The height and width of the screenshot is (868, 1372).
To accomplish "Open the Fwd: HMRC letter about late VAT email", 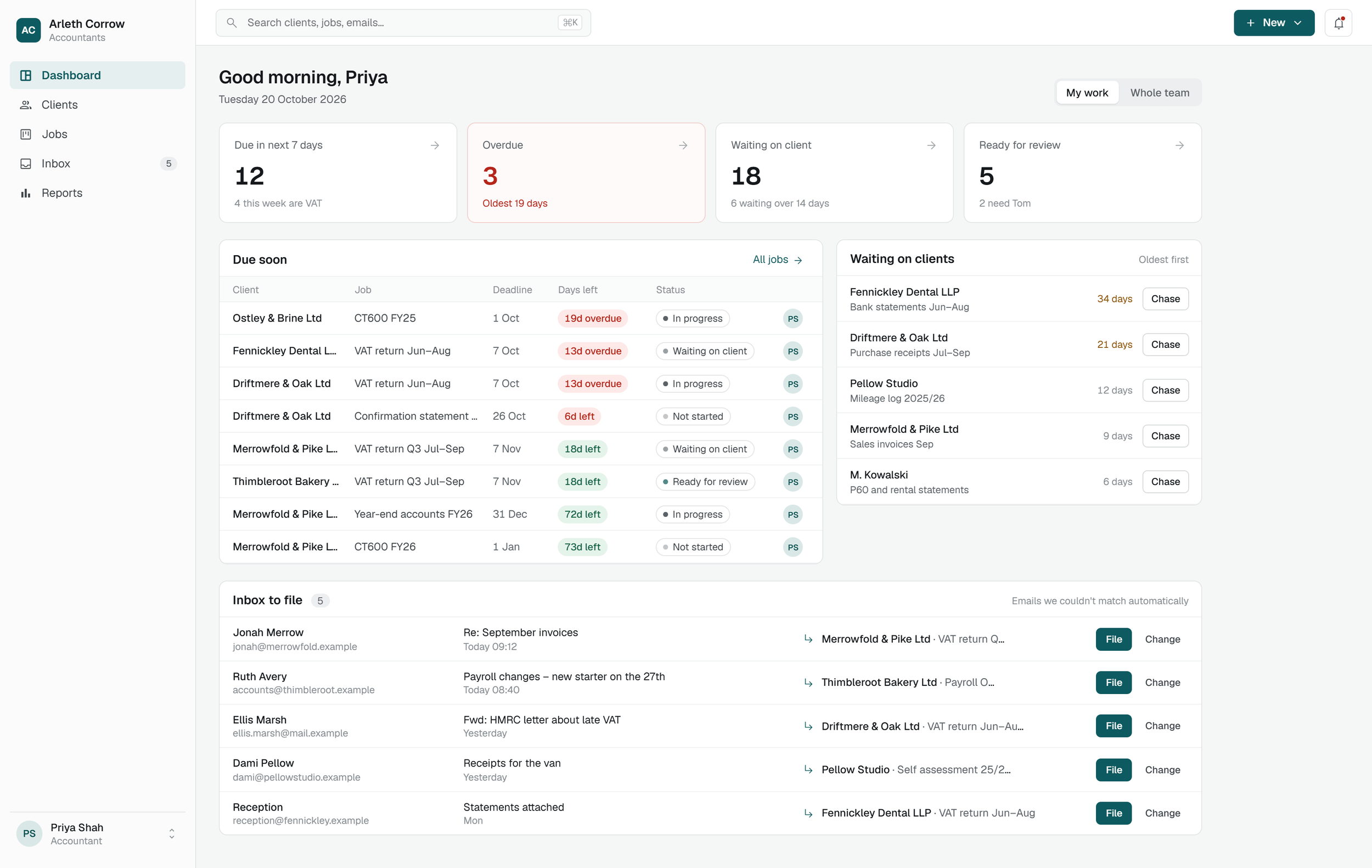I will click(541, 720).
